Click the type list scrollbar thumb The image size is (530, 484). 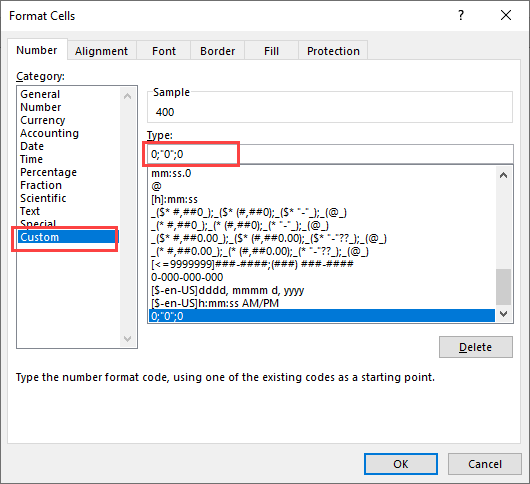click(504, 287)
